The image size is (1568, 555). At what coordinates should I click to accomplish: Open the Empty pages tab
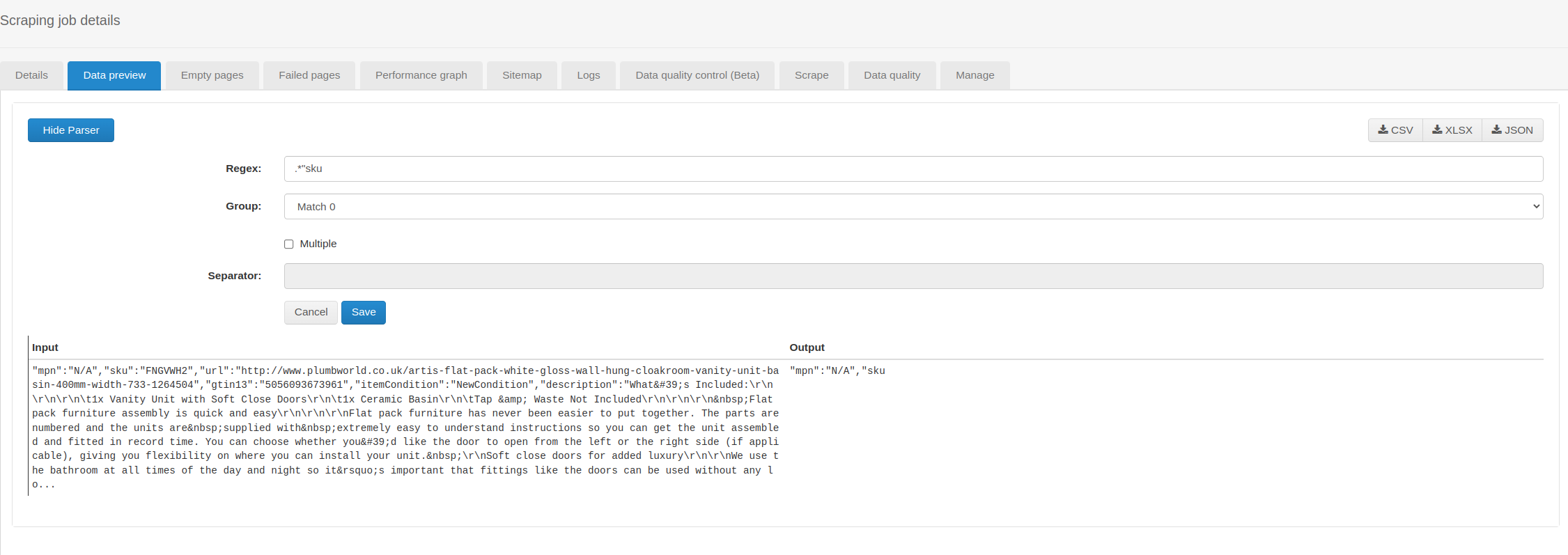[212, 75]
